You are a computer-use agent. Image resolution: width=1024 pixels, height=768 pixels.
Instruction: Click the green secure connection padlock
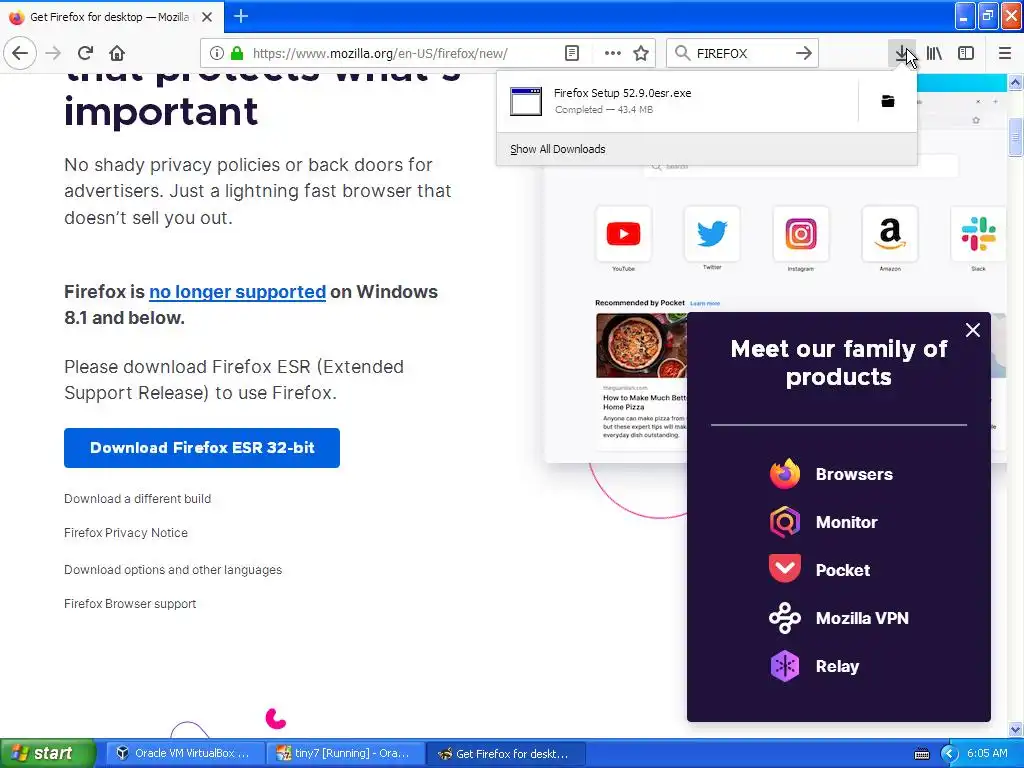(237, 53)
